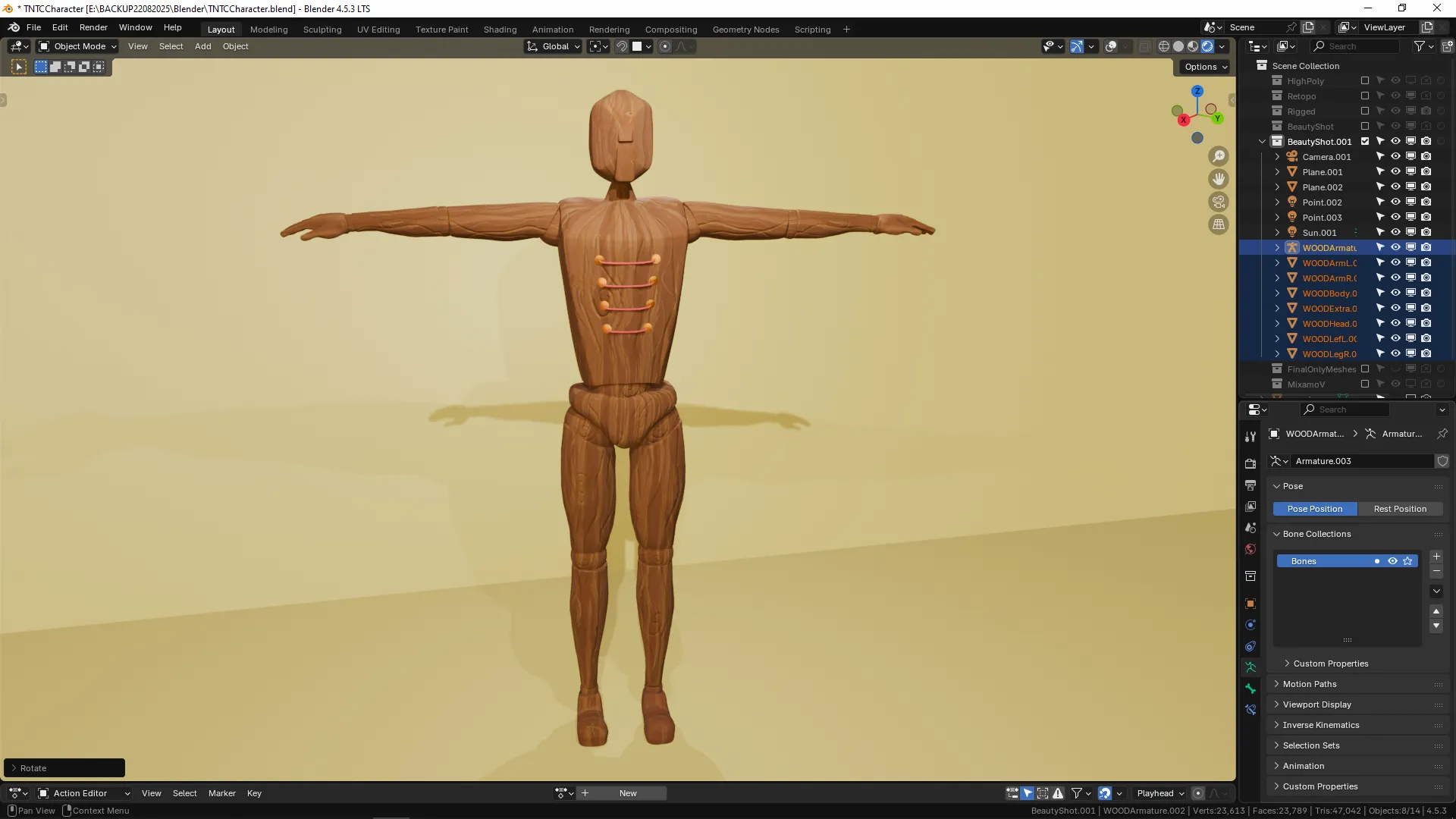Click the Rest Position button
Viewport: 1456px width, 819px height.
pyautogui.click(x=1400, y=509)
